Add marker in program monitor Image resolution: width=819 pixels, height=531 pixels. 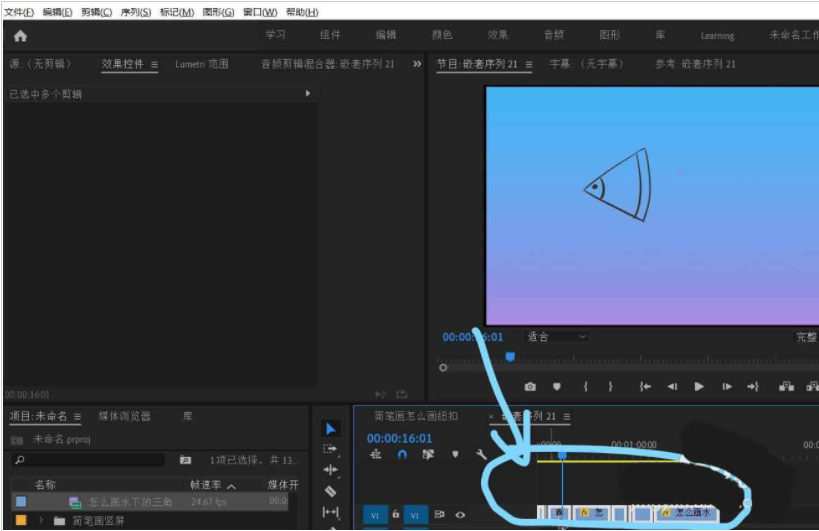pos(557,386)
